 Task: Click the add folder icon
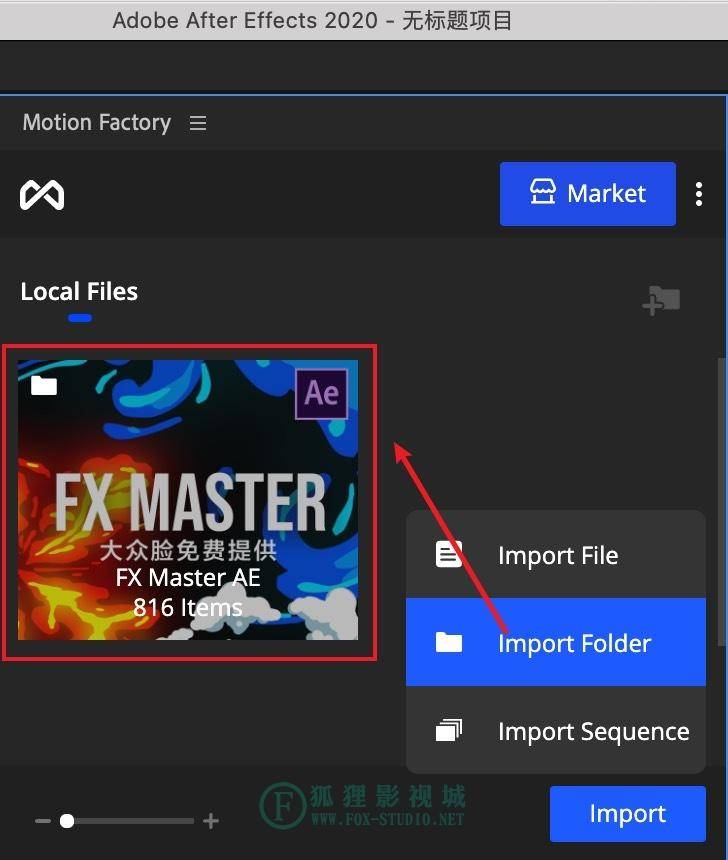(x=661, y=301)
